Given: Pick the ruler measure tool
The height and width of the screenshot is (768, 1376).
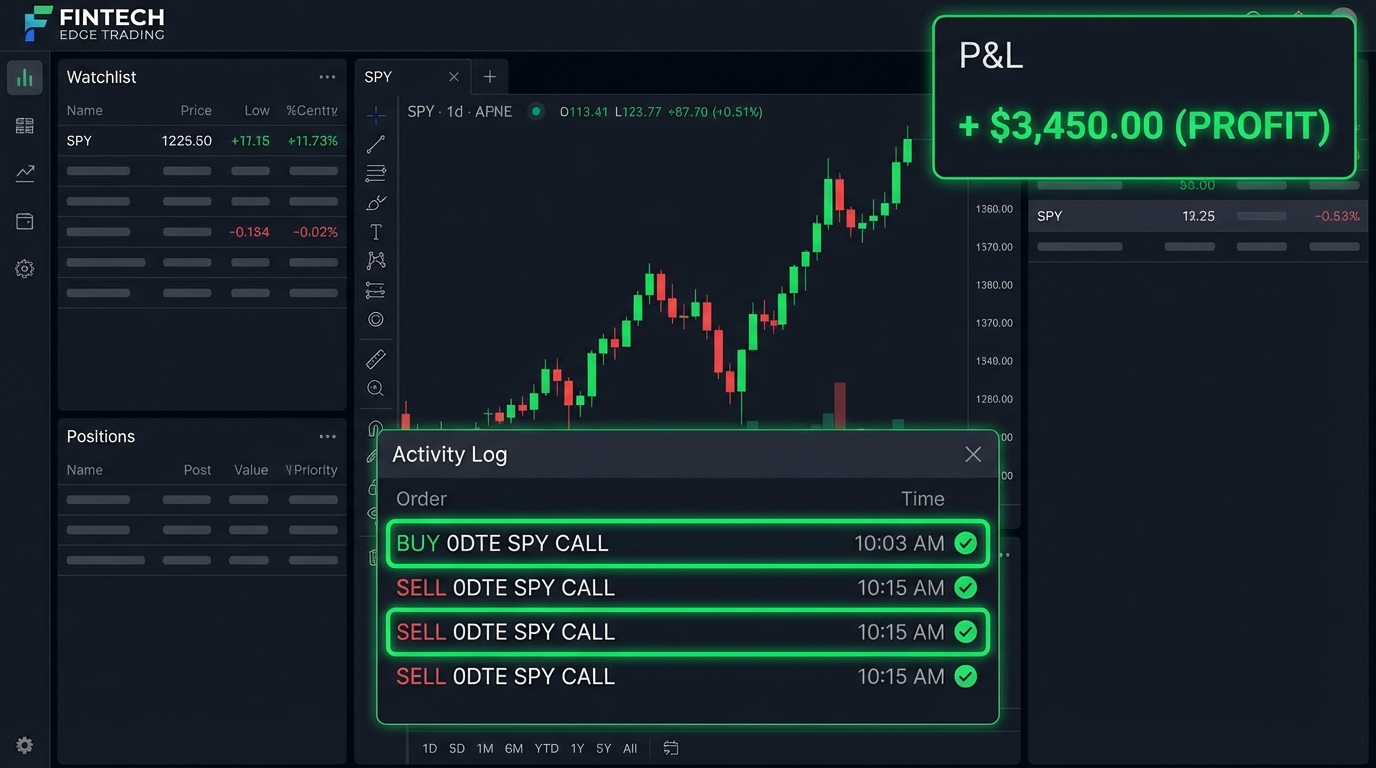Looking at the screenshot, I should (x=376, y=359).
